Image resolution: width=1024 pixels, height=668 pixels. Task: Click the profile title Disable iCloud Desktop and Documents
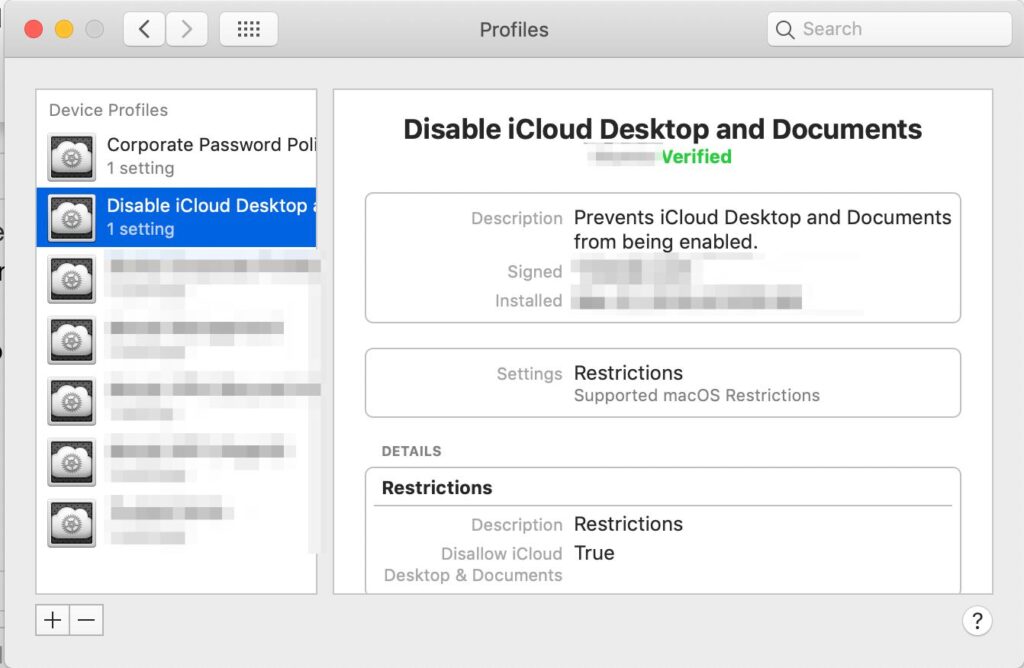click(x=663, y=129)
